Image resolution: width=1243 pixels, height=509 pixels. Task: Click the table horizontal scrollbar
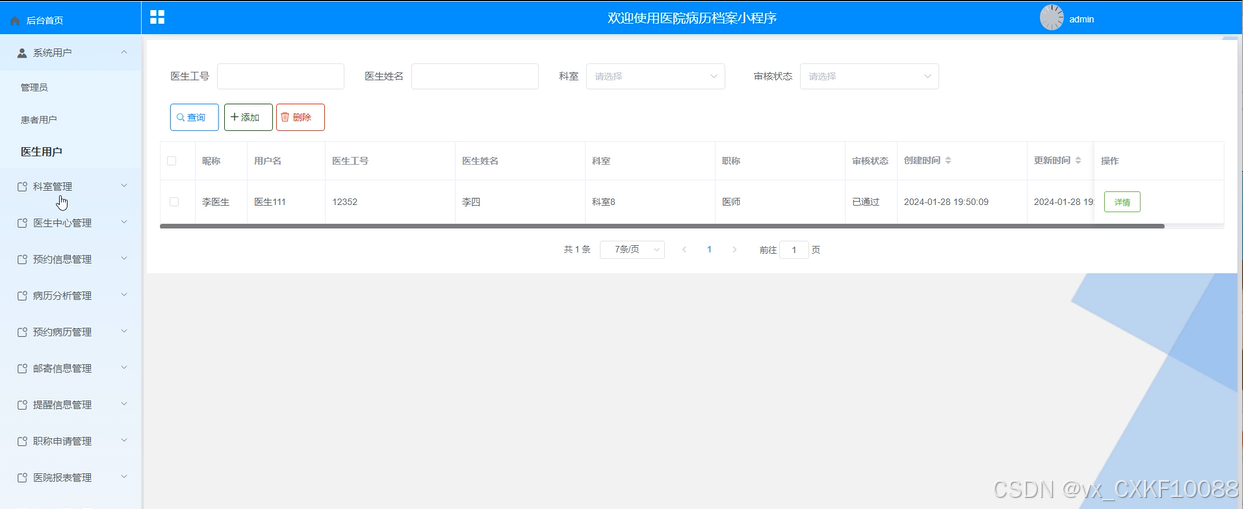pyautogui.click(x=662, y=226)
